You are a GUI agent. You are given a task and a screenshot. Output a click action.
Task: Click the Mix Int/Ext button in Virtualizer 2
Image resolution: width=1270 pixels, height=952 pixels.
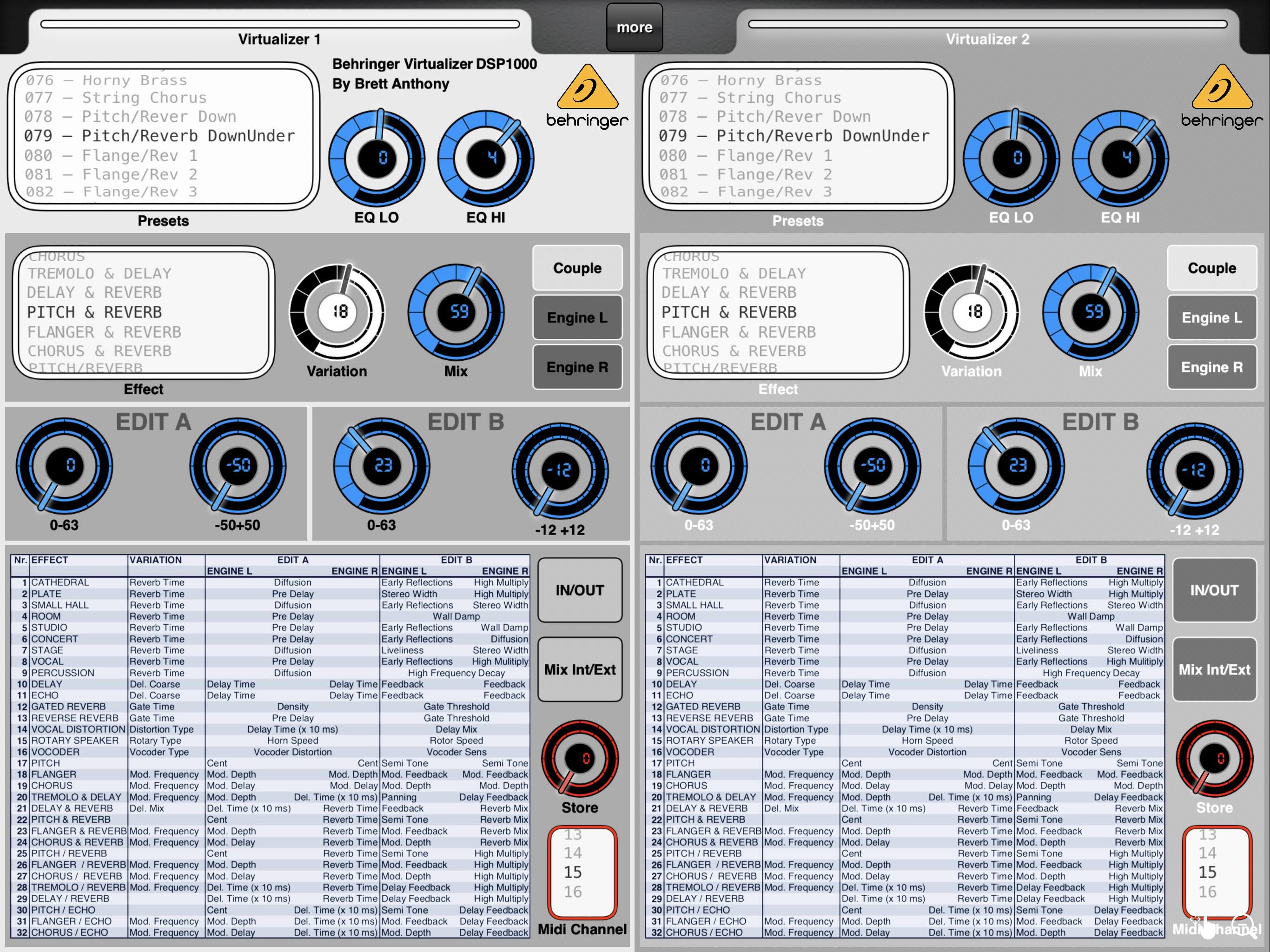click(x=1214, y=669)
